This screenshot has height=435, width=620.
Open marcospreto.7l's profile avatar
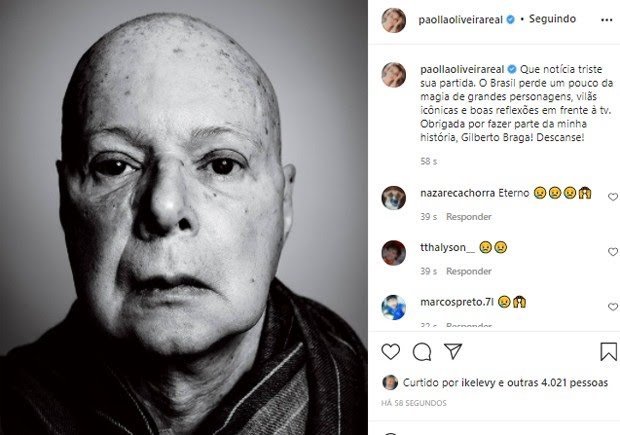coord(393,307)
